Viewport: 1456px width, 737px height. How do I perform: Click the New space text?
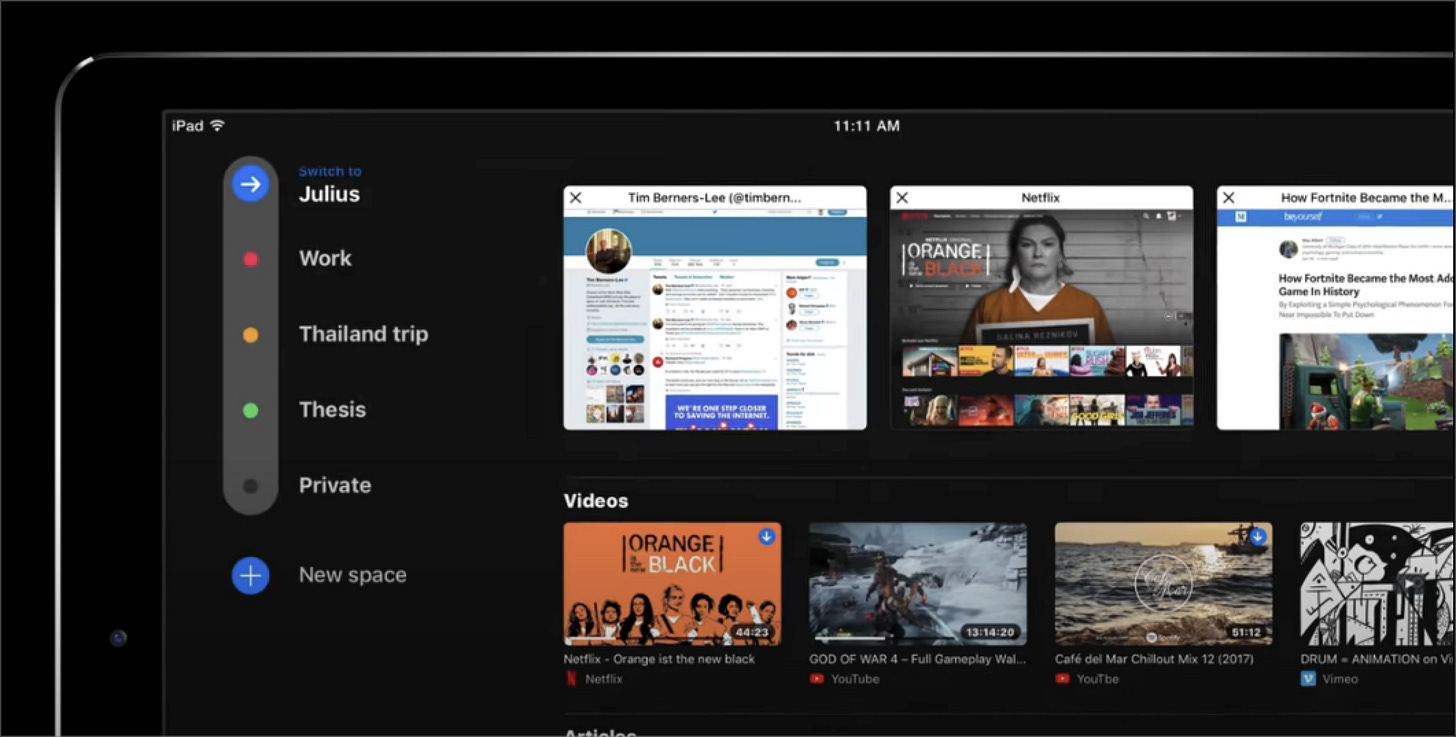coord(352,575)
